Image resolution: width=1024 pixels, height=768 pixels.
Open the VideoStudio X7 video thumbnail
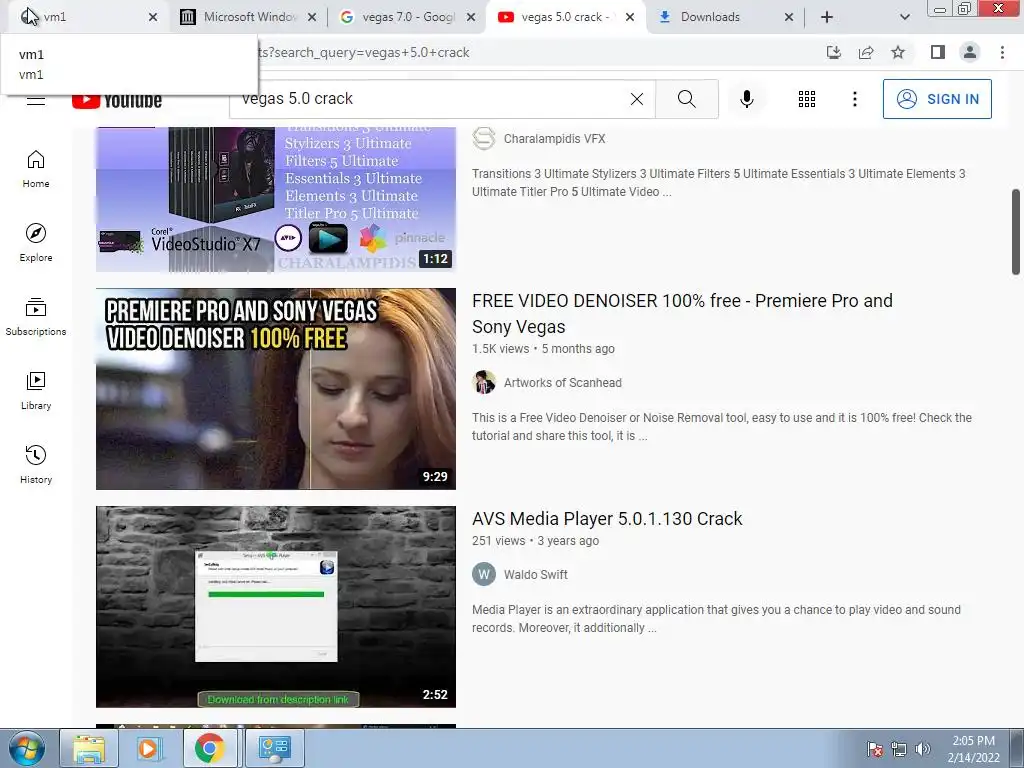pyautogui.click(x=276, y=199)
